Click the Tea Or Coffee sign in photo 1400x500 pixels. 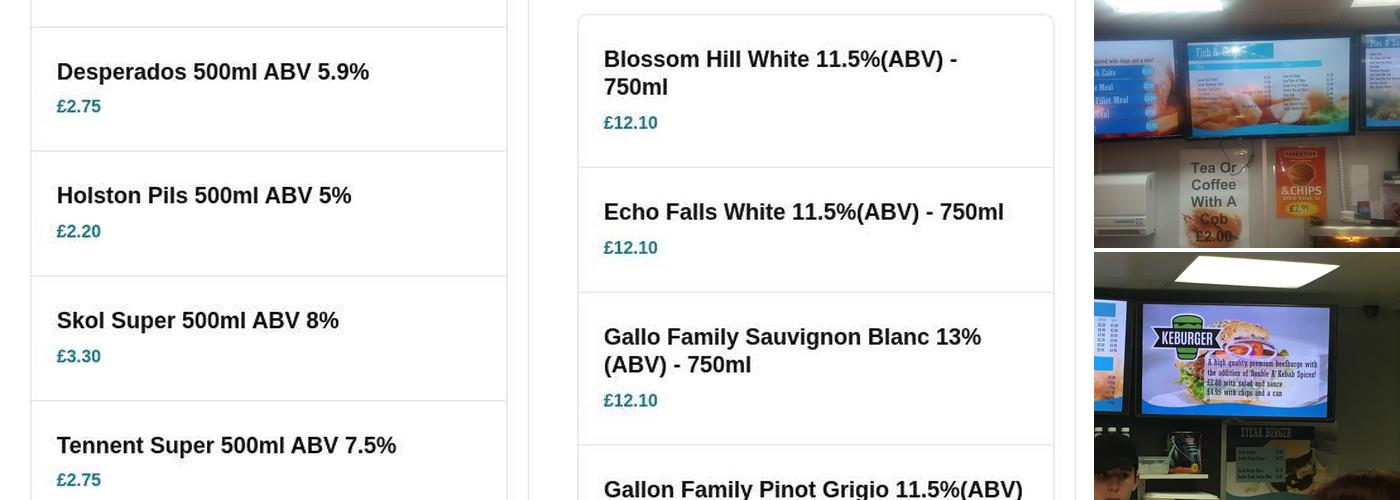pyautogui.click(x=1213, y=198)
